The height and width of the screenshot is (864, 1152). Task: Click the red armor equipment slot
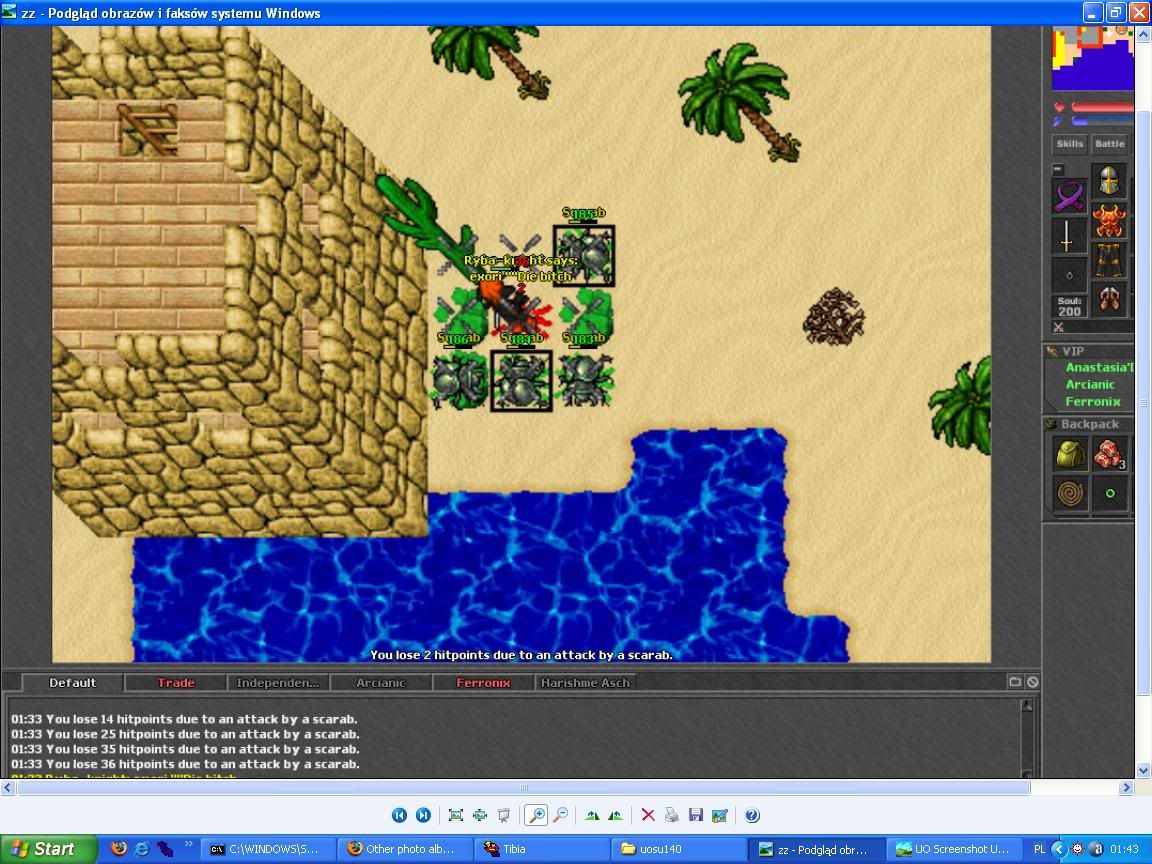click(1109, 220)
